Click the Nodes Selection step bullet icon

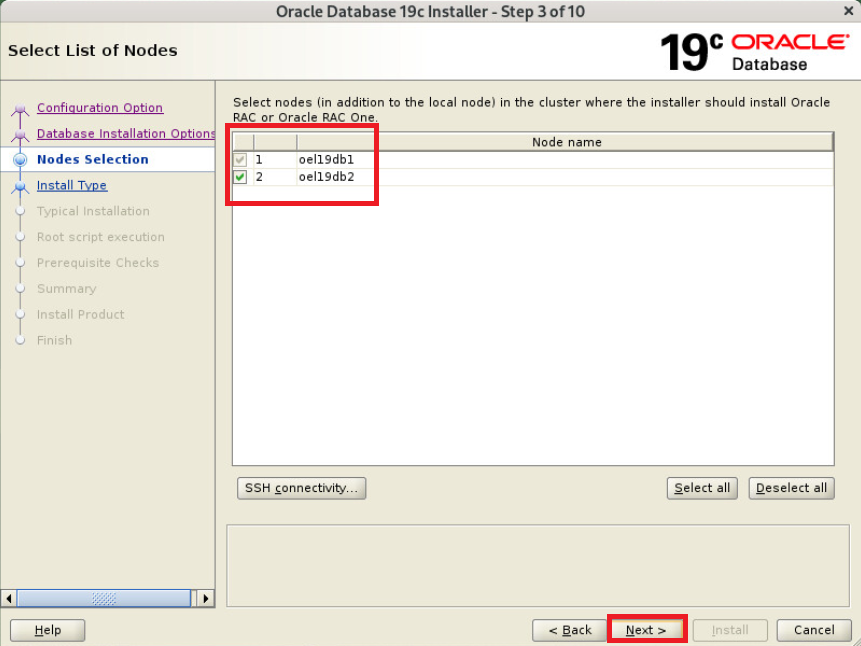[20, 160]
